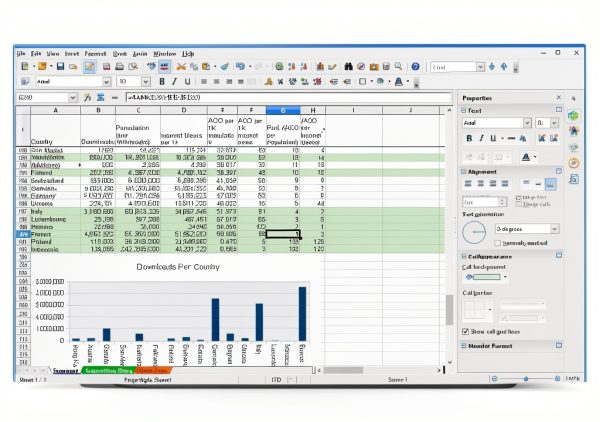This screenshot has width=600, height=422.
Task: Collapse the Alignment section in sidebar
Action: click(464, 172)
